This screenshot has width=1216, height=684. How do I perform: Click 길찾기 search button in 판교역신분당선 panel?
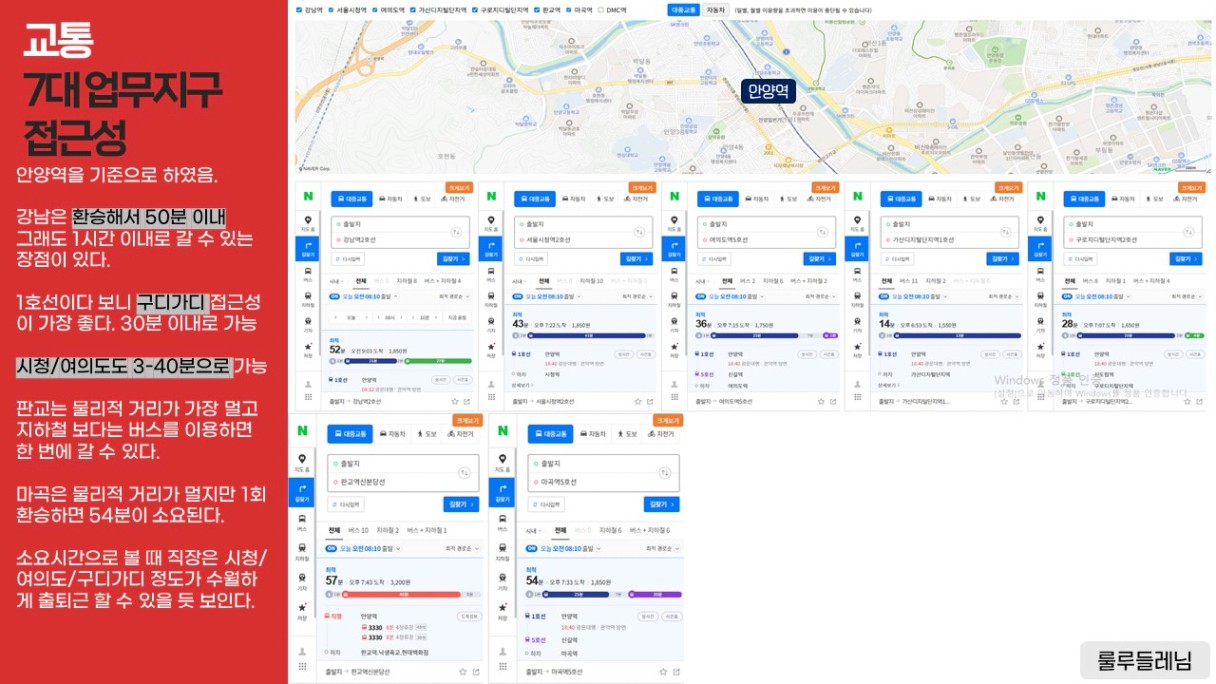click(461, 504)
